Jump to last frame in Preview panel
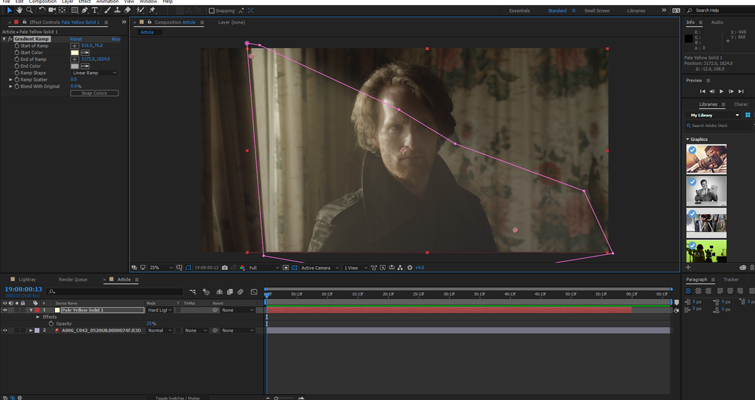Image resolution: width=755 pixels, height=400 pixels. point(740,91)
